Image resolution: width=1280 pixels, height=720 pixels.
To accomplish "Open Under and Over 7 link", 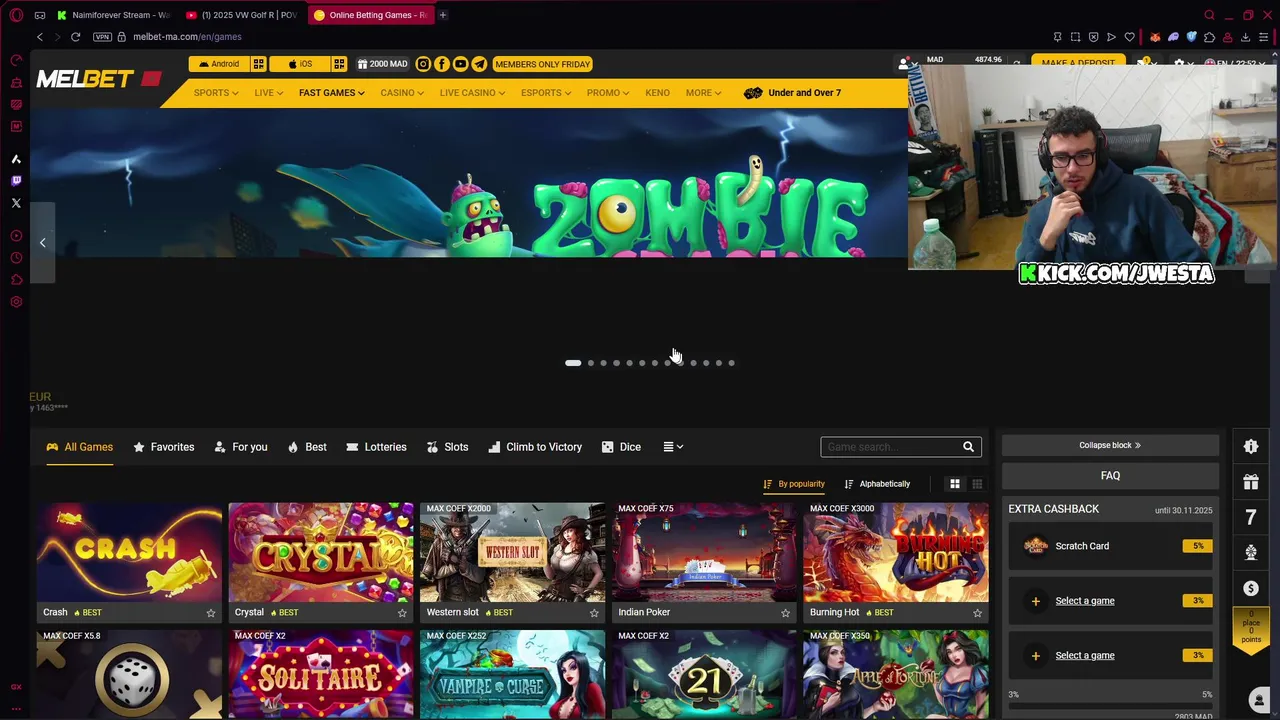I will click(x=793, y=93).
